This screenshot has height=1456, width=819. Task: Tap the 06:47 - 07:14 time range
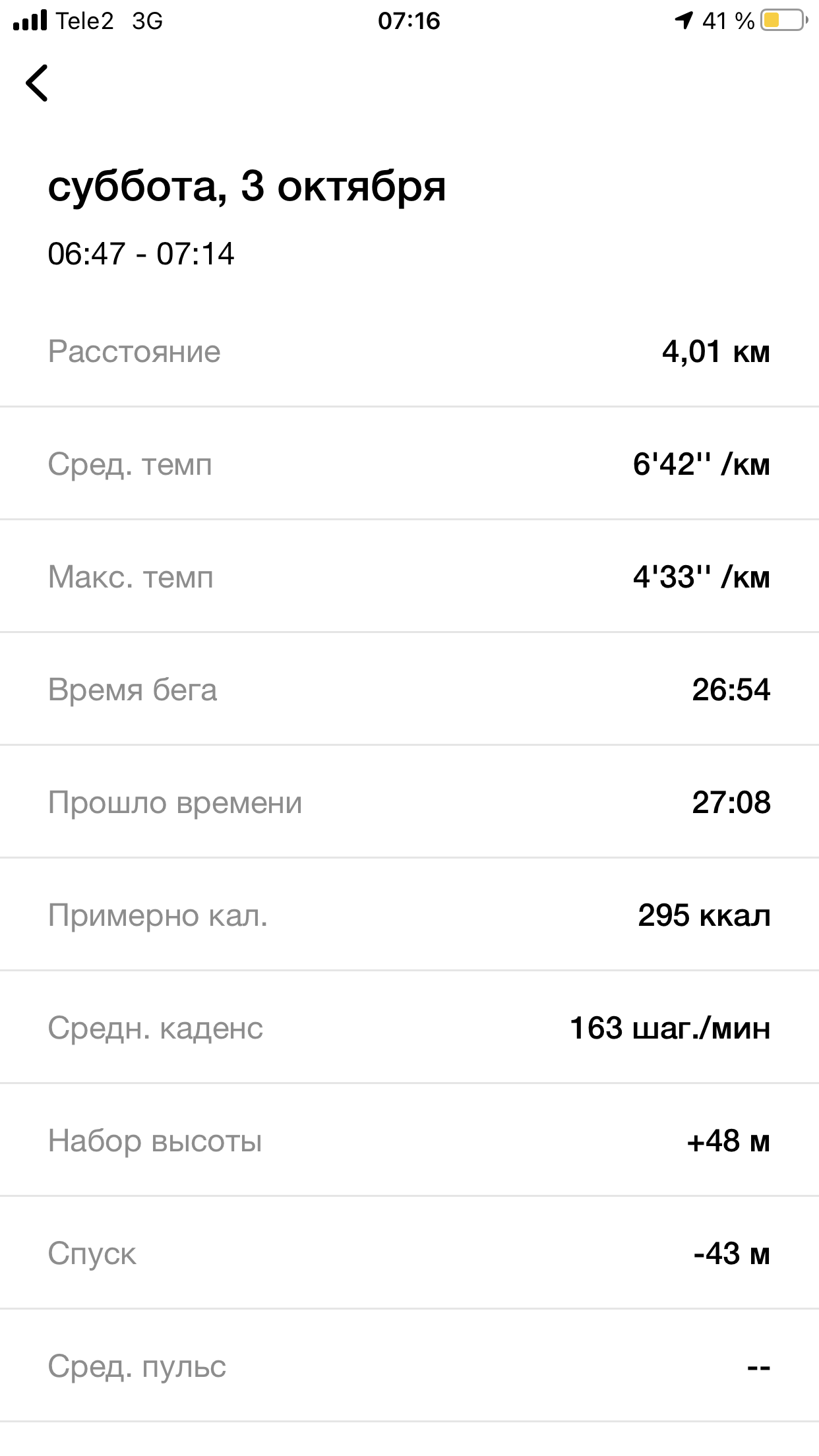pyautogui.click(x=141, y=254)
